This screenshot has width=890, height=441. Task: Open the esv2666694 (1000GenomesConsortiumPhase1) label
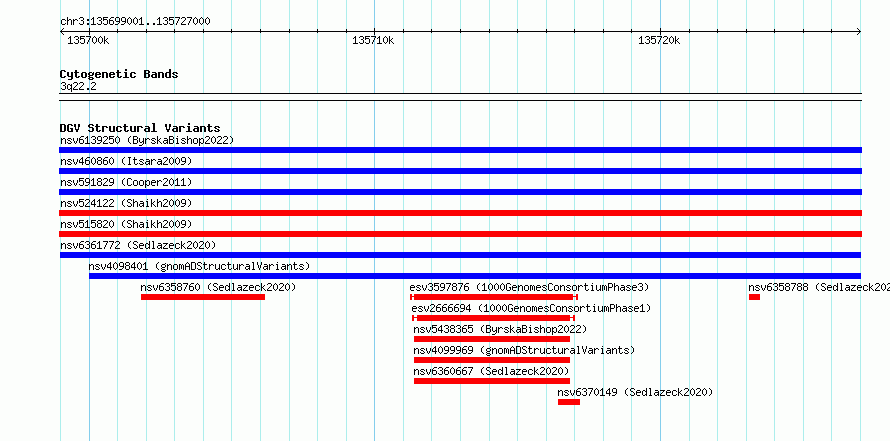531,308
